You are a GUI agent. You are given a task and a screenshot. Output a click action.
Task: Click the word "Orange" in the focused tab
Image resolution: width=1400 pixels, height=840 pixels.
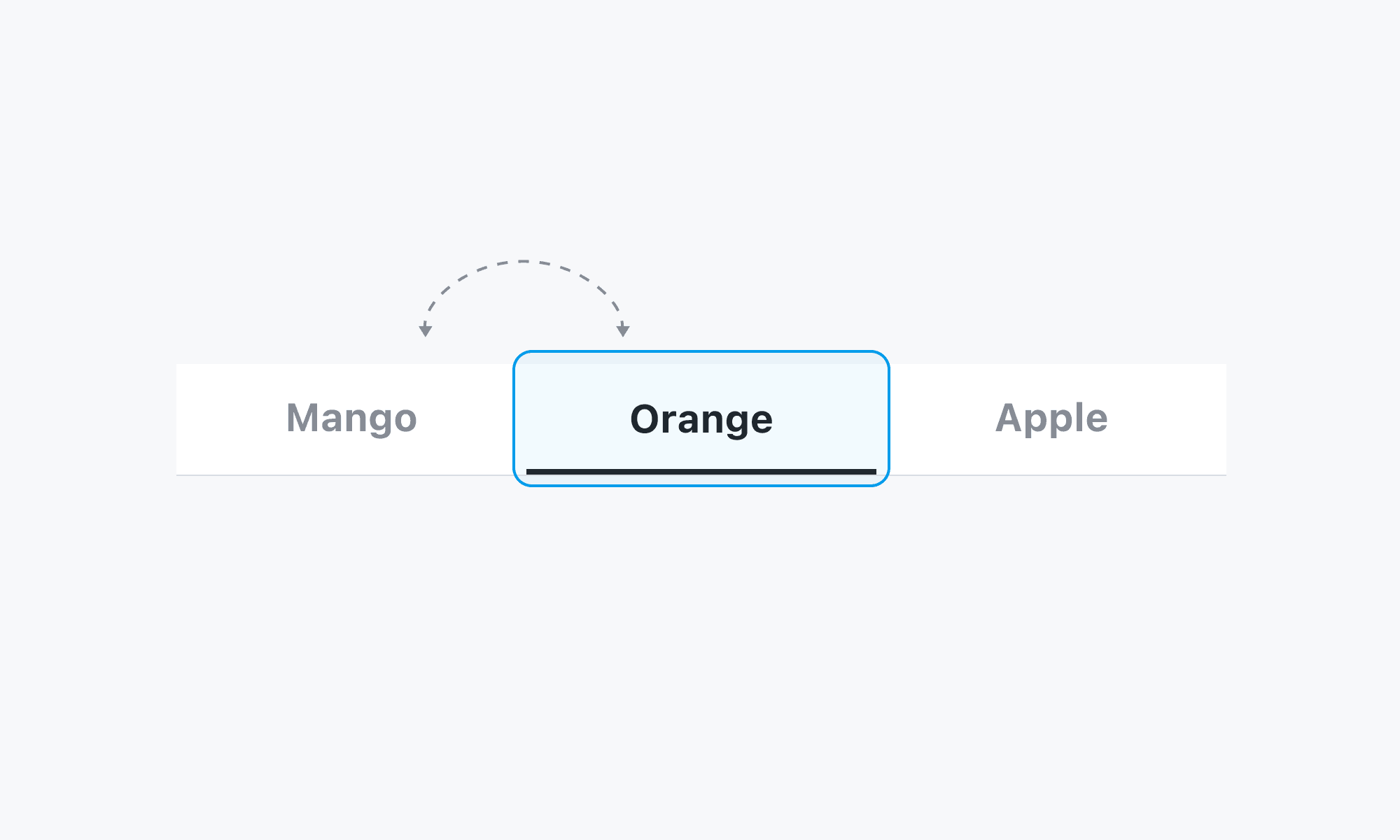701,419
